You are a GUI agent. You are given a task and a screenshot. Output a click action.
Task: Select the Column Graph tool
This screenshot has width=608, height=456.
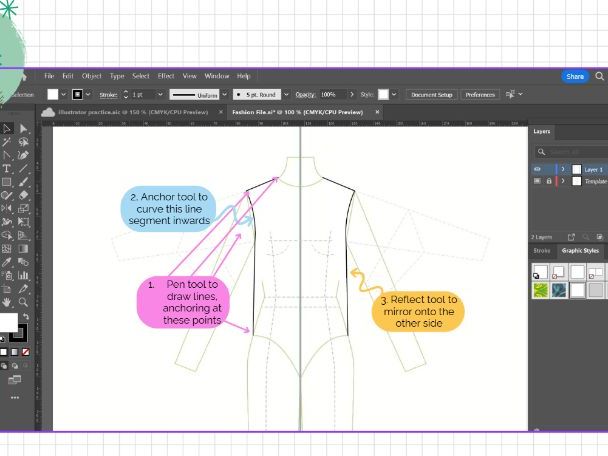[x=23, y=276]
